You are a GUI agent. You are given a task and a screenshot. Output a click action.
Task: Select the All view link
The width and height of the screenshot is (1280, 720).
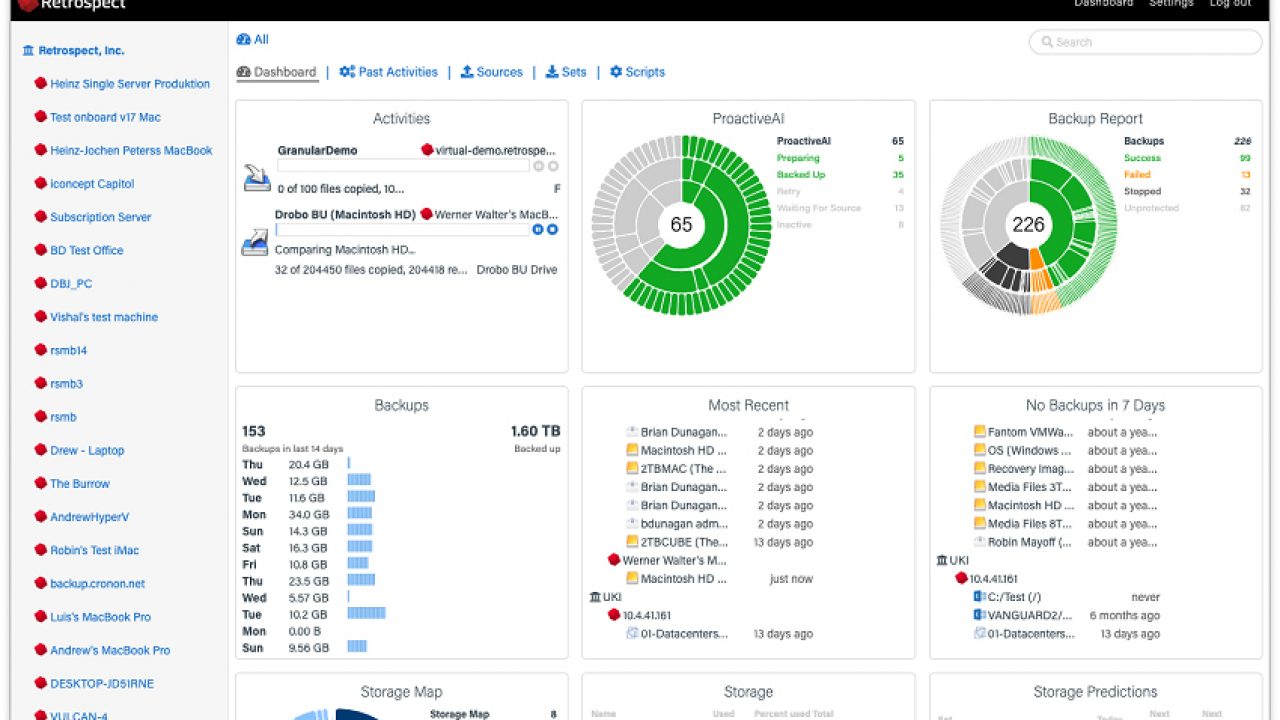pyautogui.click(x=252, y=40)
